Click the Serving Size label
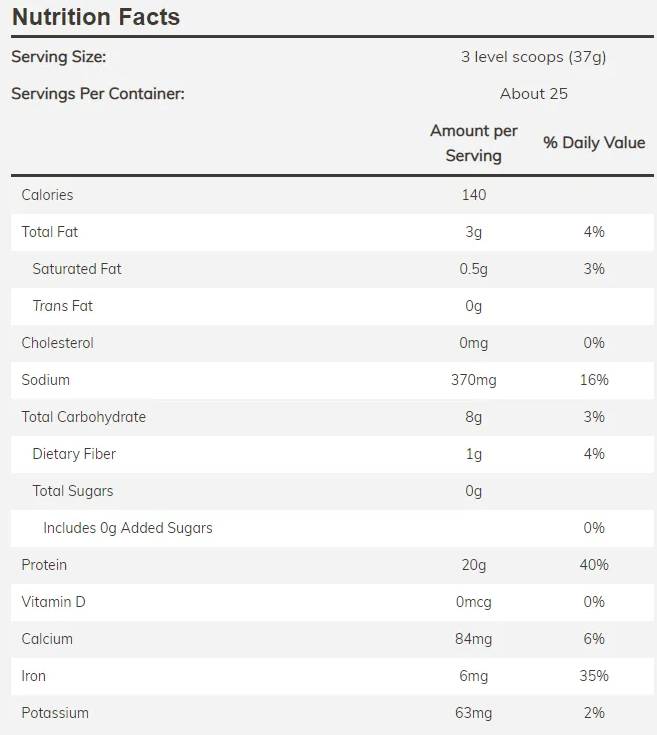Image resolution: width=657 pixels, height=735 pixels. pyautogui.click(x=58, y=57)
